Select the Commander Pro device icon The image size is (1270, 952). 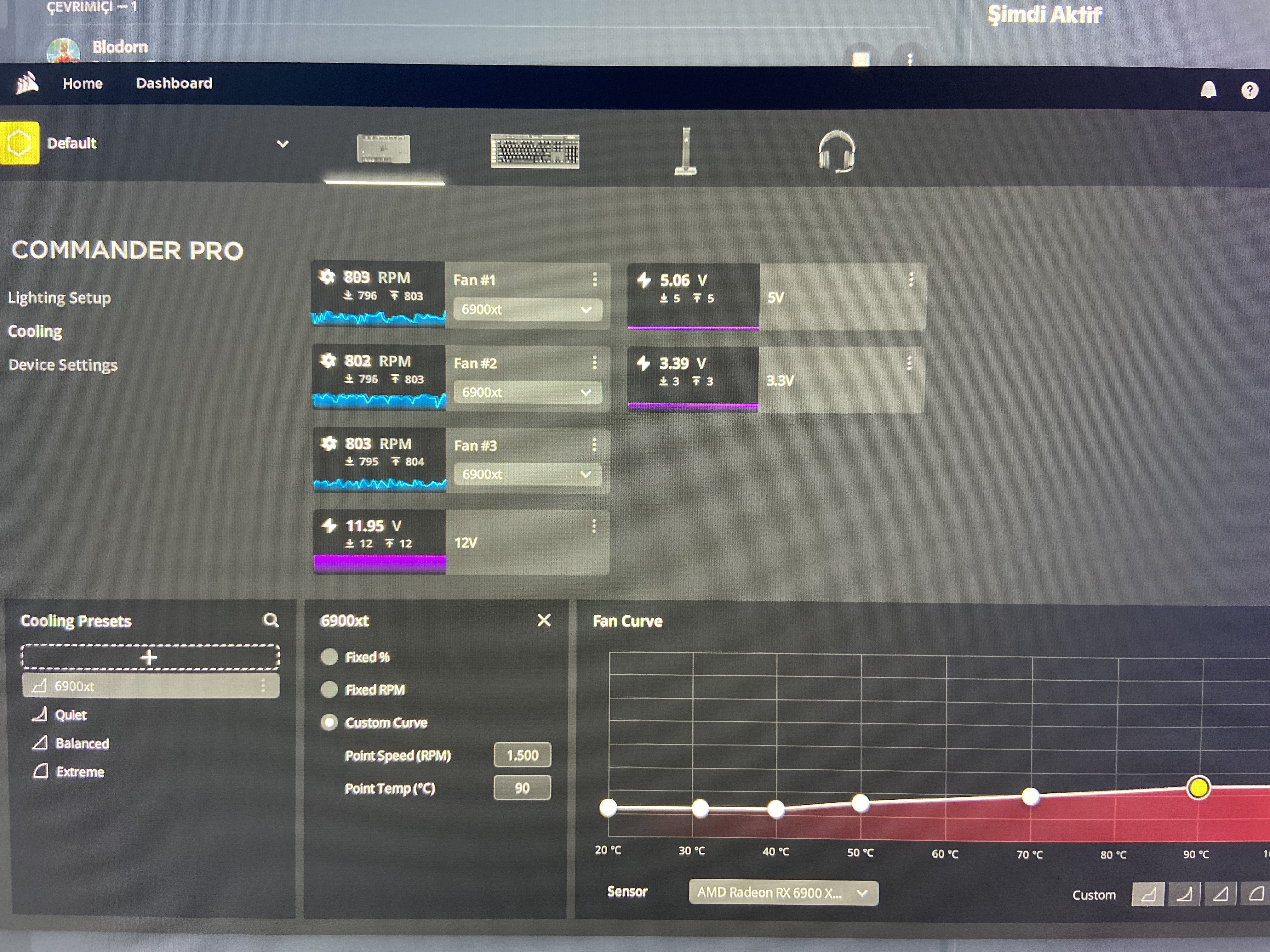pos(384,149)
